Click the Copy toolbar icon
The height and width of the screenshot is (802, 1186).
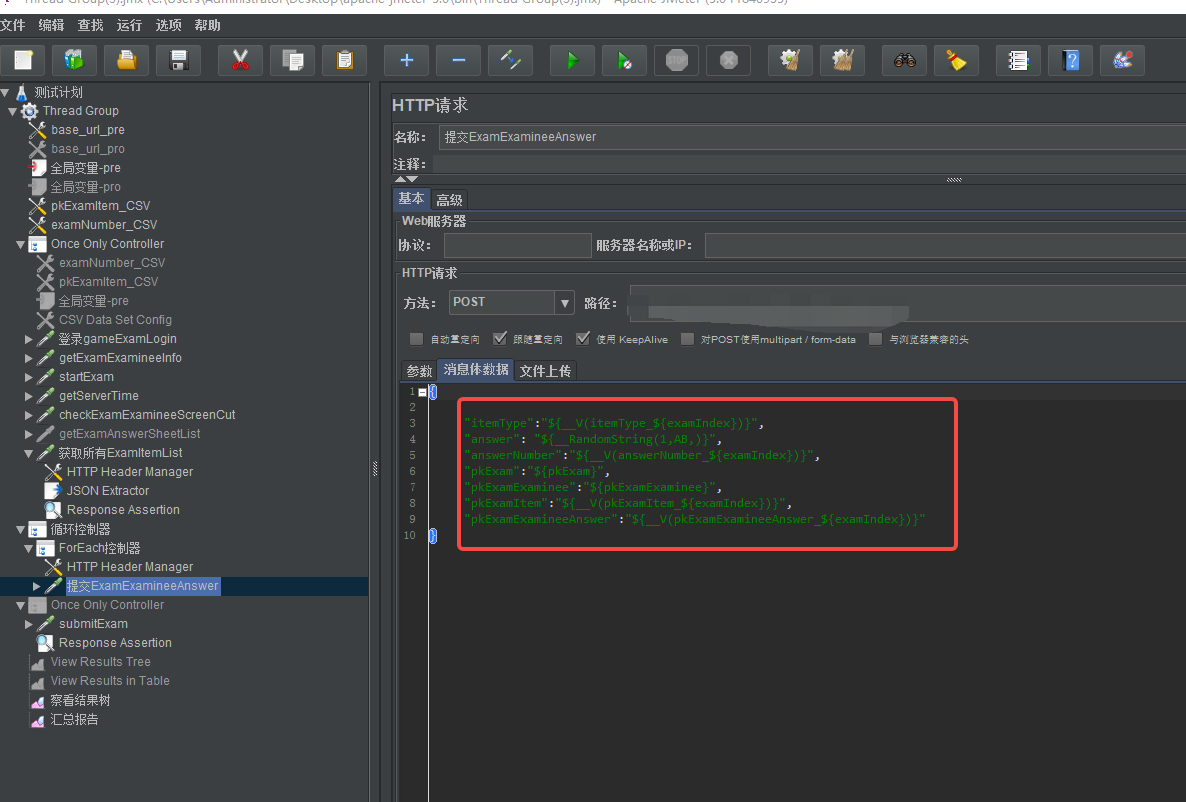tap(293, 61)
